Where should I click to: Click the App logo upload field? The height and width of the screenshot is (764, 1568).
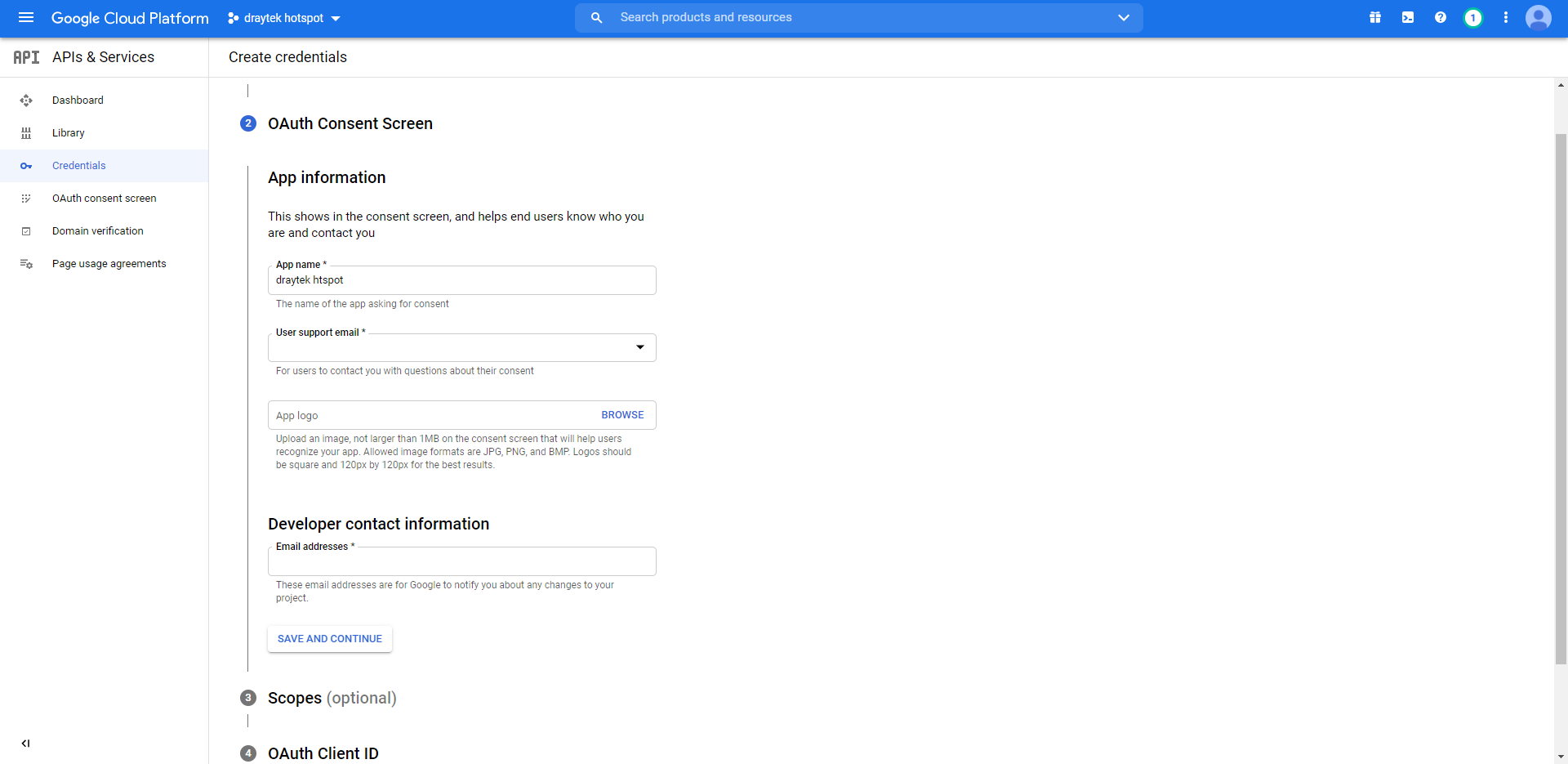tap(462, 415)
